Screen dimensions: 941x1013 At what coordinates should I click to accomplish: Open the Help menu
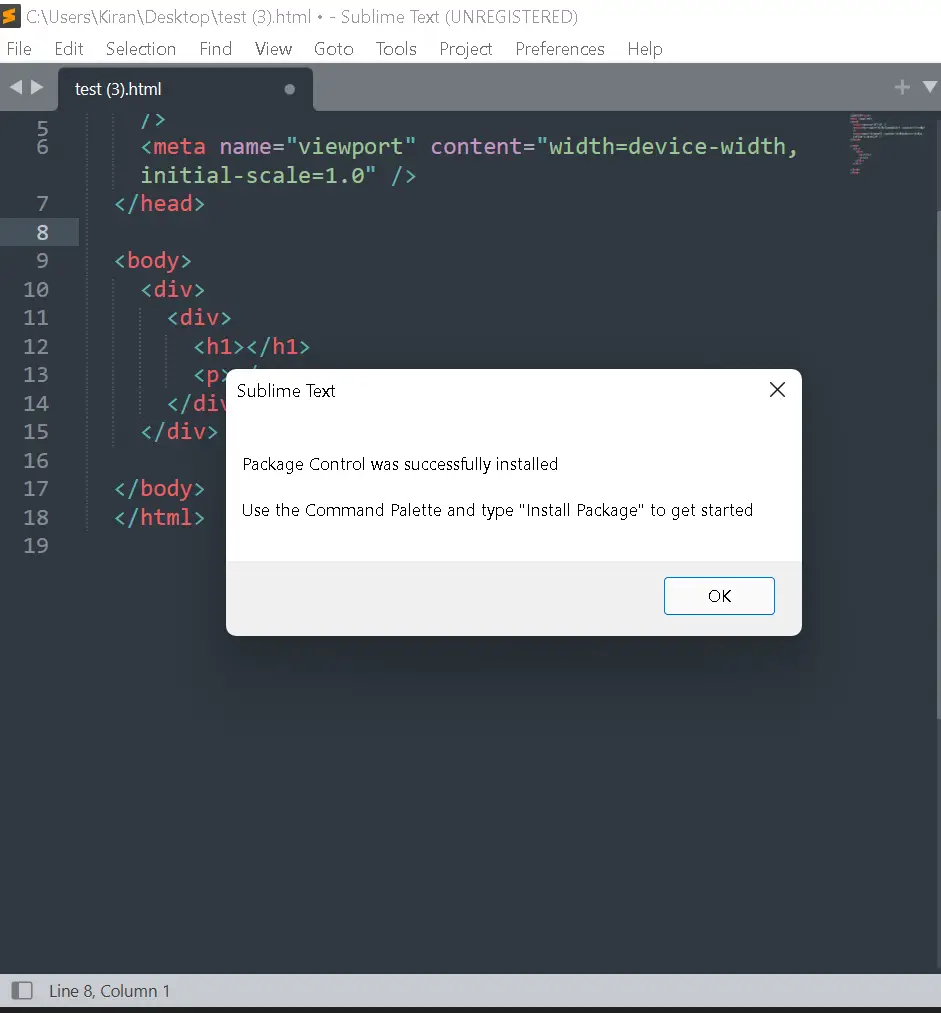click(645, 48)
